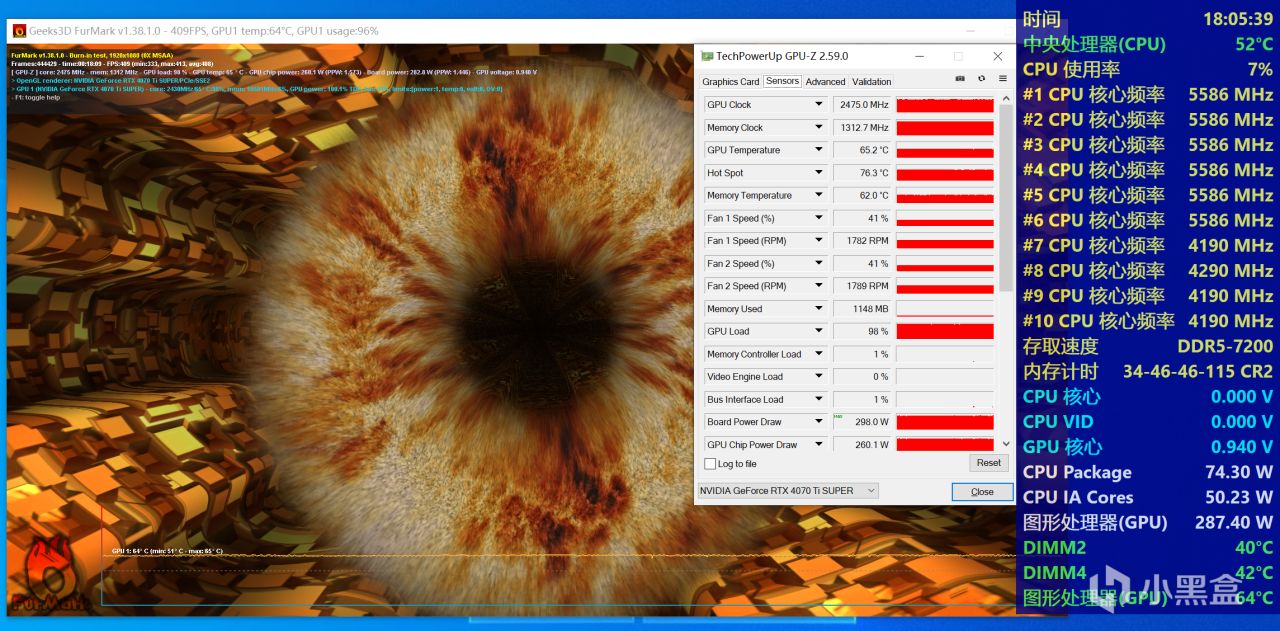Click the Close button at GPU-Z bottom

coord(982,491)
